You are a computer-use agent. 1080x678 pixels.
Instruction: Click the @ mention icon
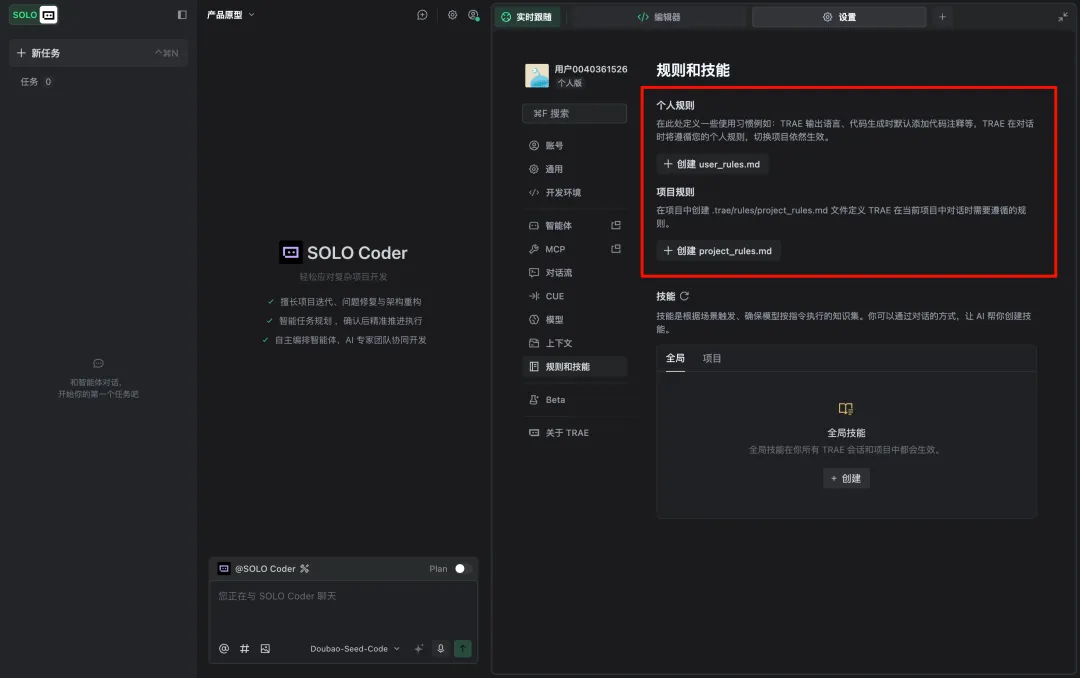pyautogui.click(x=223, y=648)
